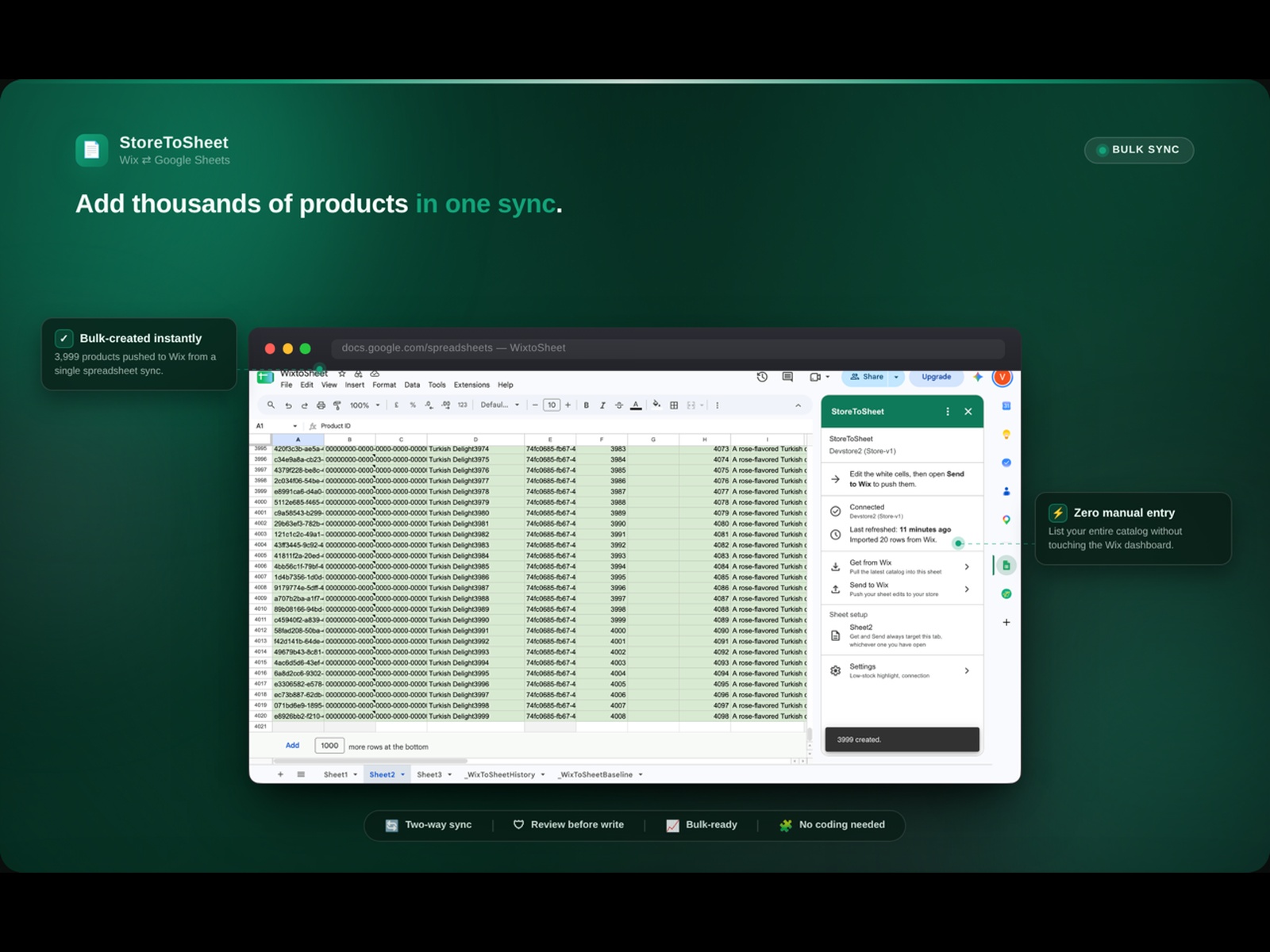
Task: Open merge cells dropdown arrow
Action: coord(702,405)
